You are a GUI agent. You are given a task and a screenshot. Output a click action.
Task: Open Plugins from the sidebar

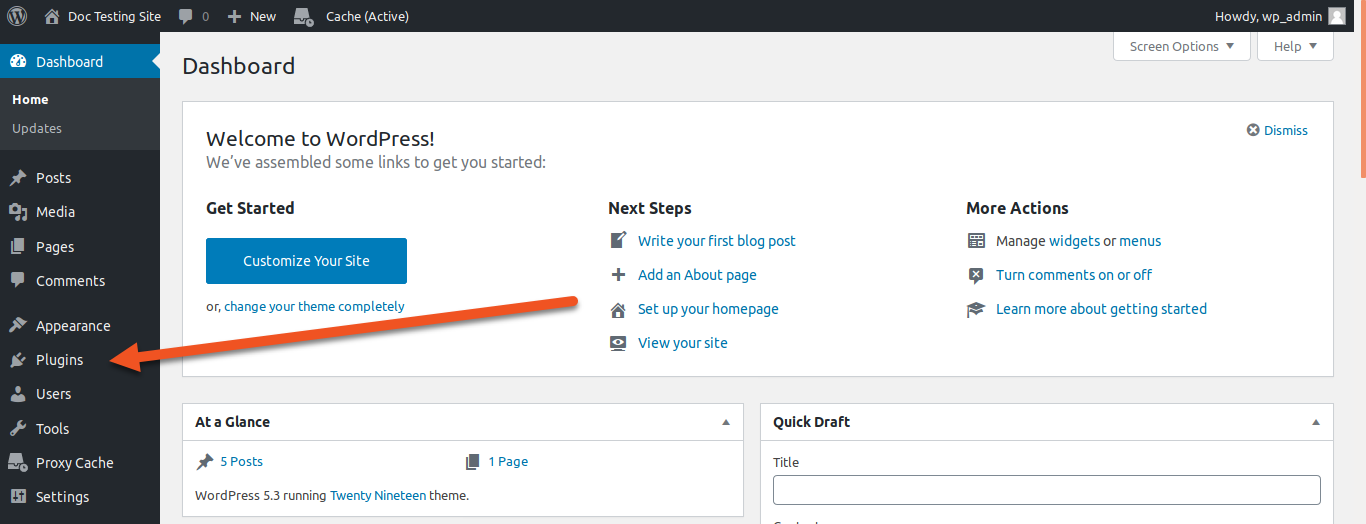[59, 360]
